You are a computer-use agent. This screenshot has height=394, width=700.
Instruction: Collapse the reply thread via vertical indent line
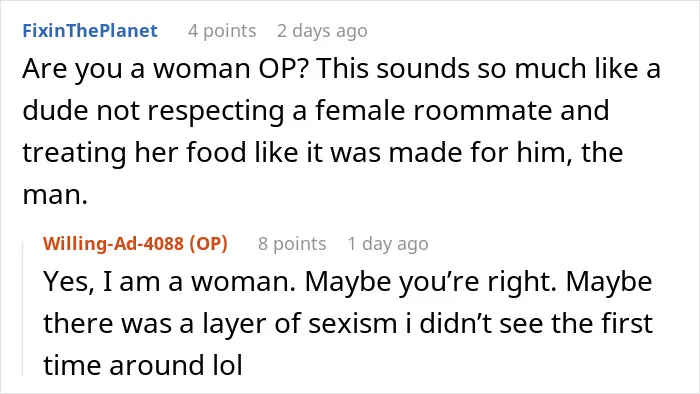click(23, 309)
